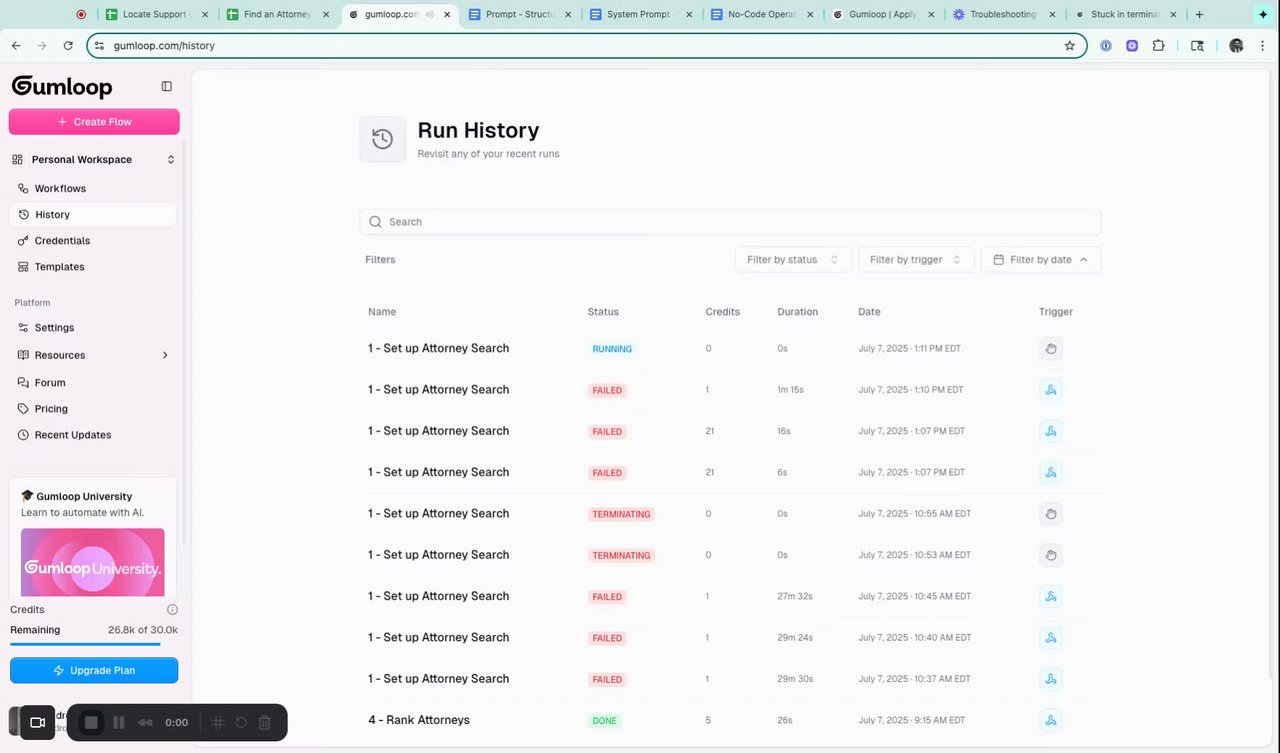Click trigger icon for 10:45 AM run
The image size is (1280, 753).
[1050, 596]
